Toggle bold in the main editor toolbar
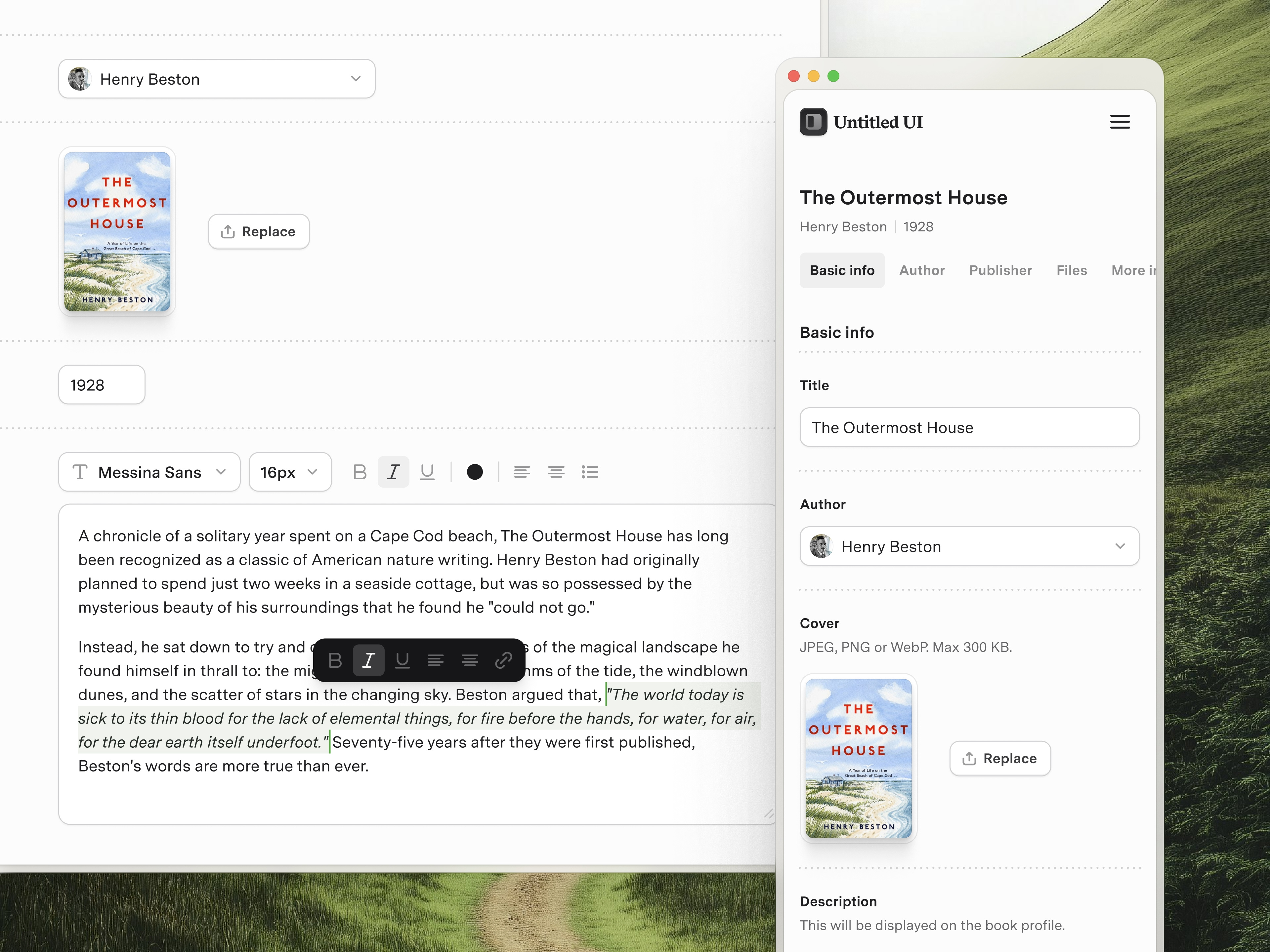1270x952 pixels. coord(360,472)
